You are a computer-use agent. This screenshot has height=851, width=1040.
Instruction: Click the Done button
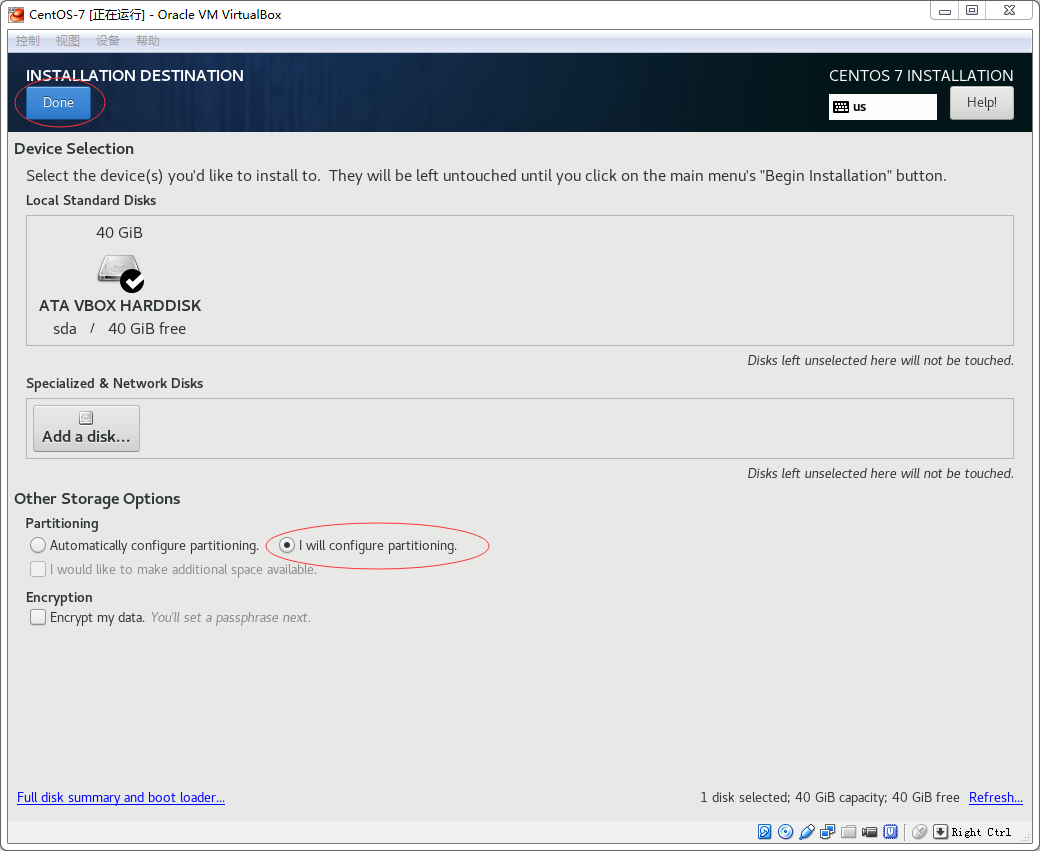coord(58,103)
